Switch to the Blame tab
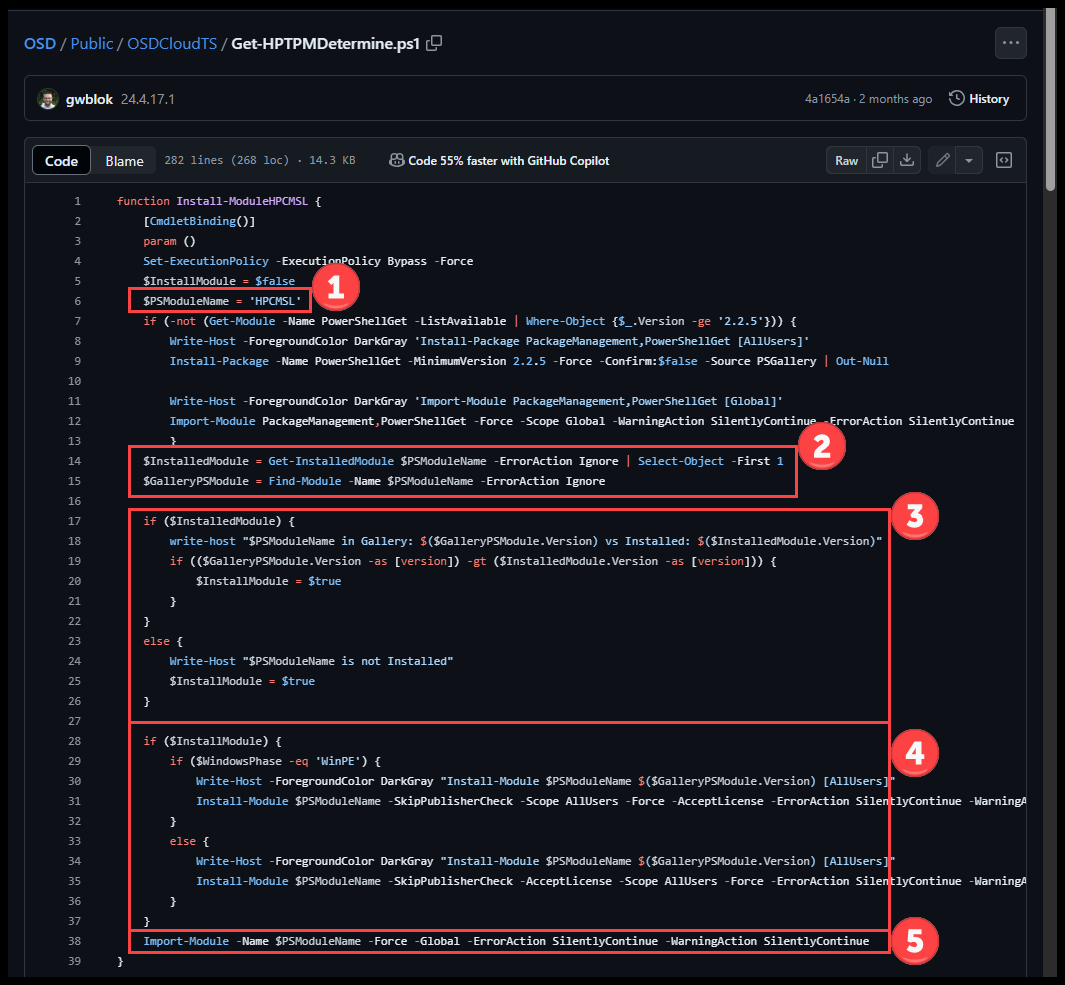Screen dimensions: 1065x985 [124, 160]
